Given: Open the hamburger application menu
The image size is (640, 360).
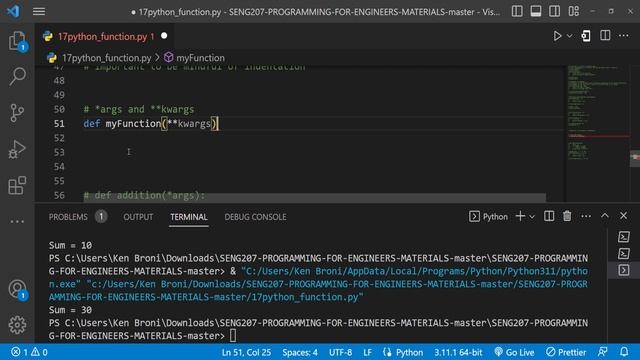Looking at the screenshot, I should 39,11.
